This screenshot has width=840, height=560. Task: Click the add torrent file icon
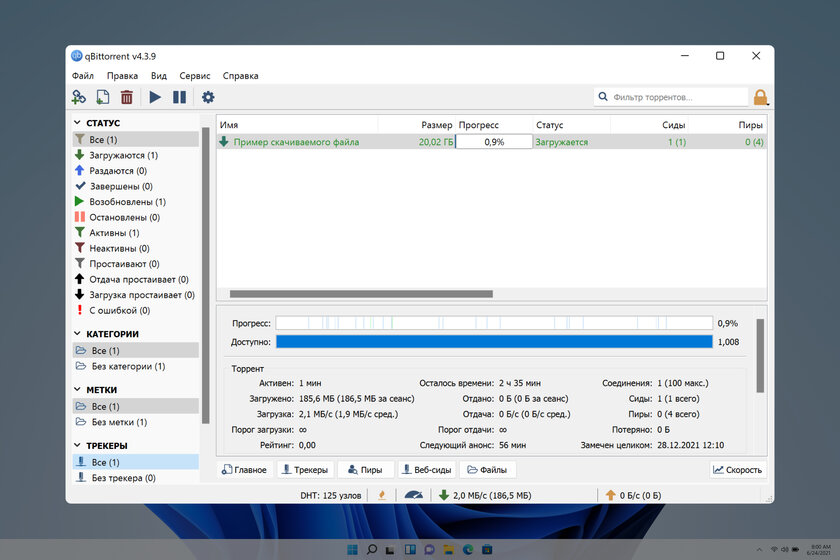(102, 97)
